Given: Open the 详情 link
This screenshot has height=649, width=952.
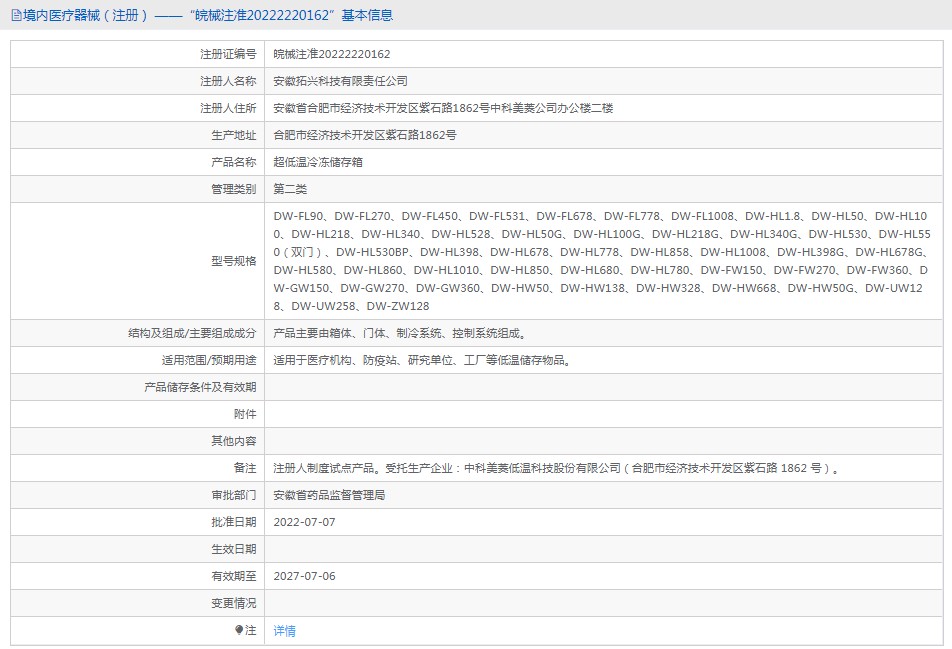Looking at the screenshot, I should (284, 631).
